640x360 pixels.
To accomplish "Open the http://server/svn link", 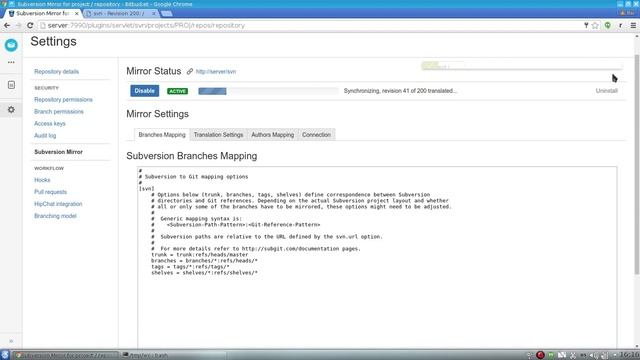I will coord(216,71).
